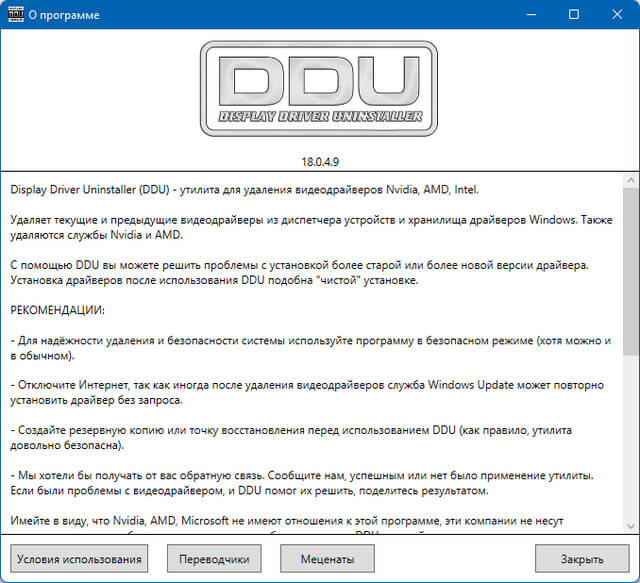
Task: Click the scrollbar up arrow
Action: click(631, 180)
